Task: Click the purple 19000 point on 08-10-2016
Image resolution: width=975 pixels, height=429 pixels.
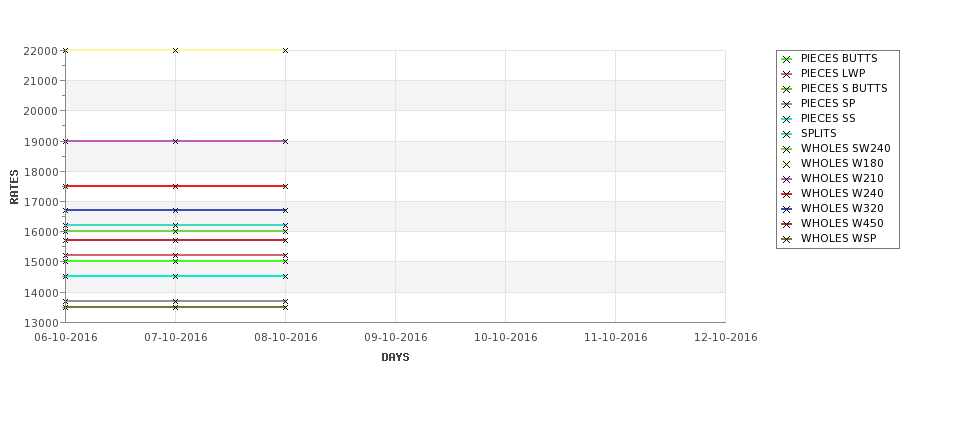Action: [x=285, y=142]
